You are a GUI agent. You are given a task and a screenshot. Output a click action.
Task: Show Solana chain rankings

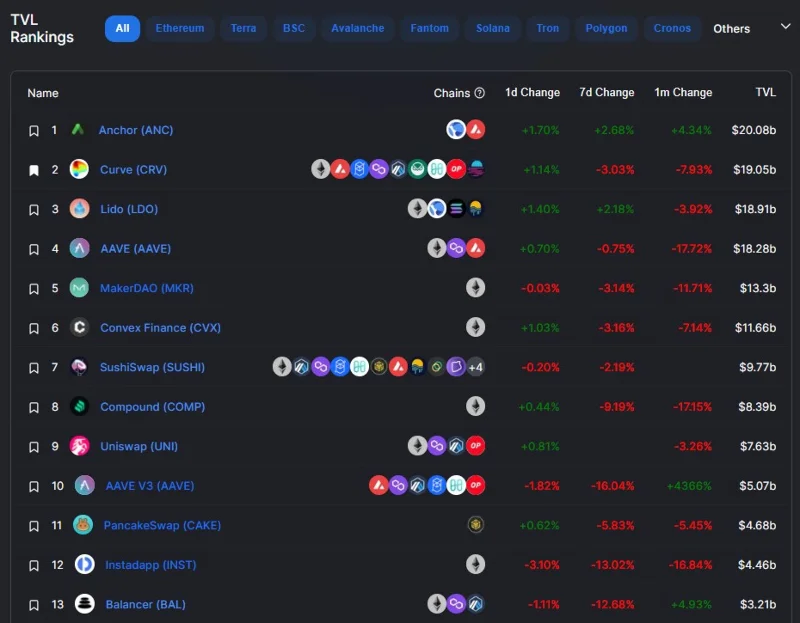pos(493,29)
